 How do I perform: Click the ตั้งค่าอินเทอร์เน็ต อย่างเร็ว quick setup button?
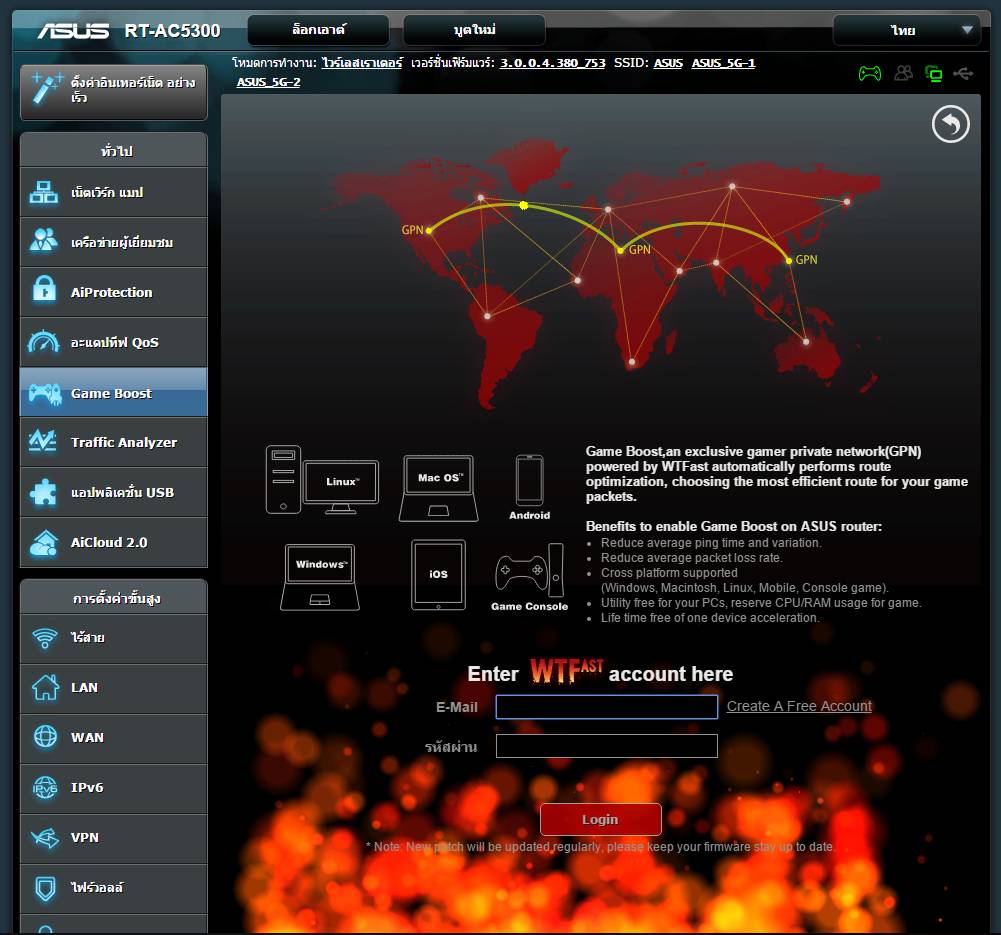coord(114,91)
